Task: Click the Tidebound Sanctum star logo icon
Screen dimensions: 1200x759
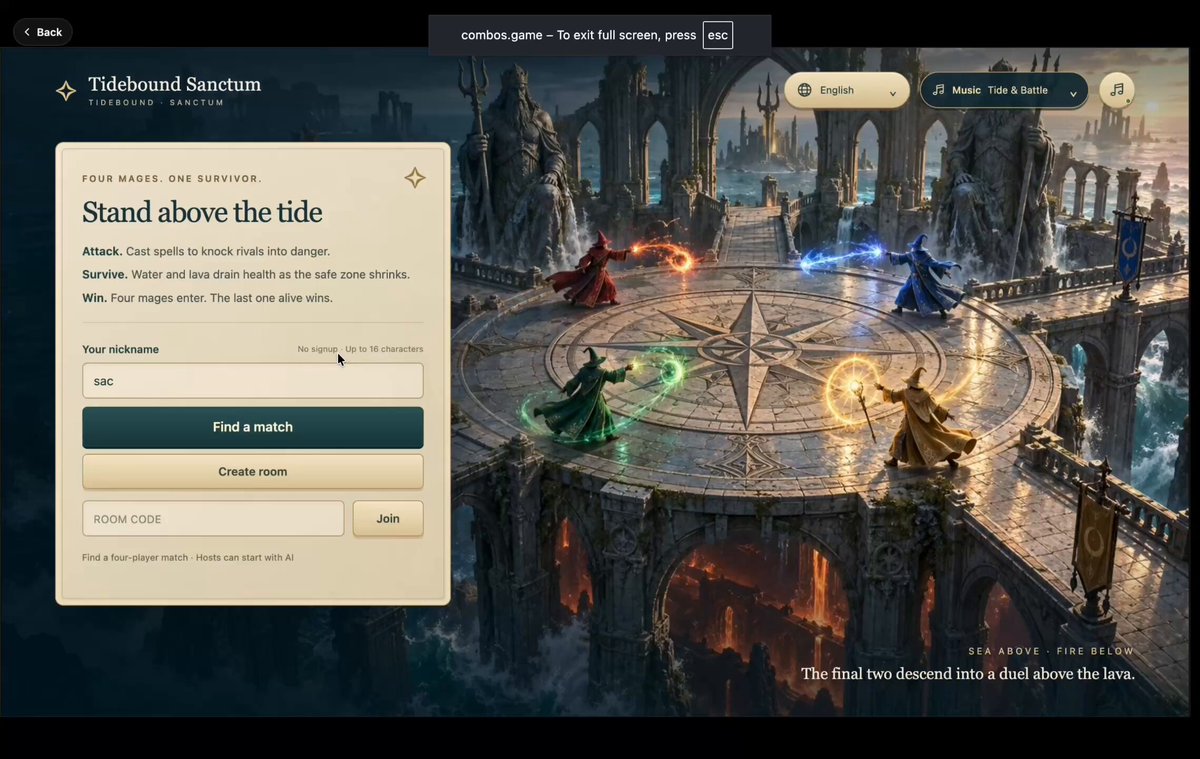Action: (x=66, y=91)
